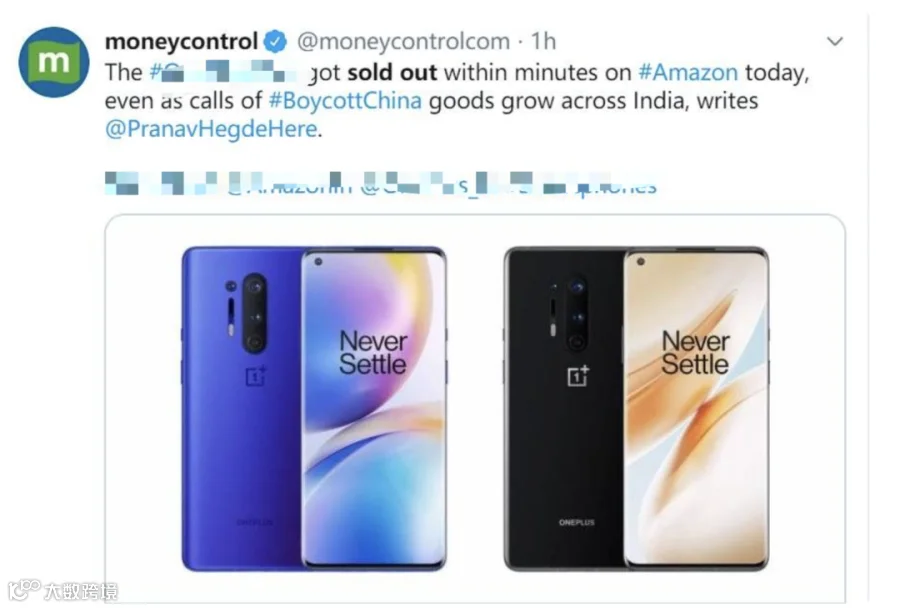Image resolution: width=900 pixels, height=608 pixels.
Task: Click the black OnePlus phone image
Action: pos(636,408)
